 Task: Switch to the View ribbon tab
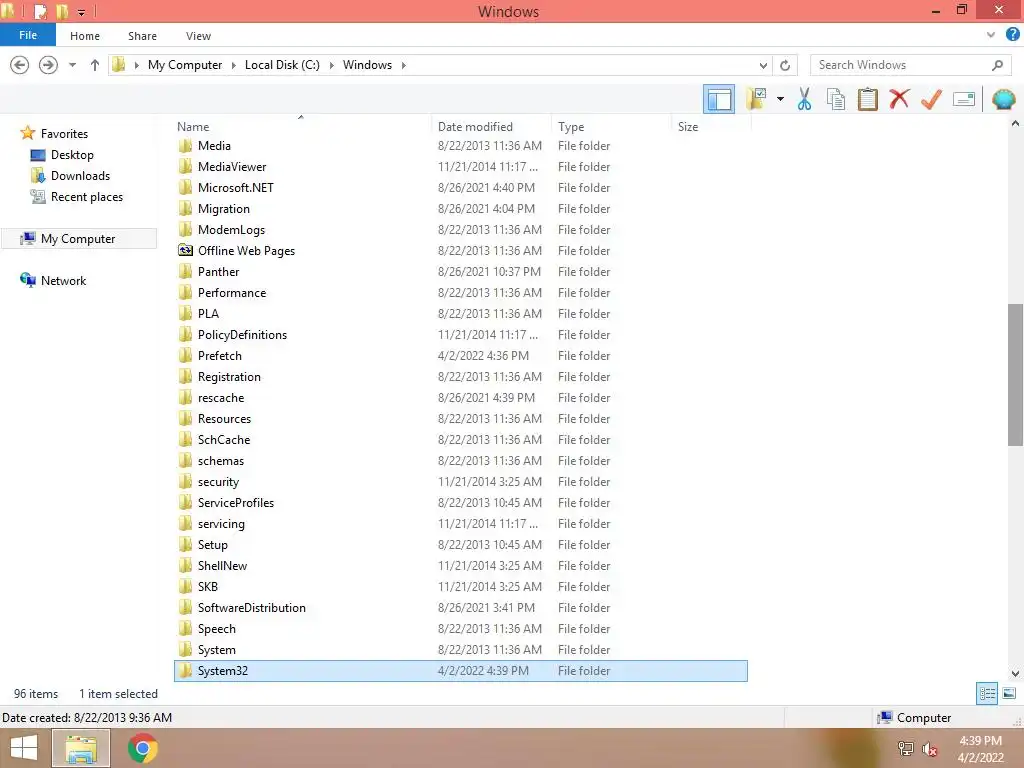[198, 36]
